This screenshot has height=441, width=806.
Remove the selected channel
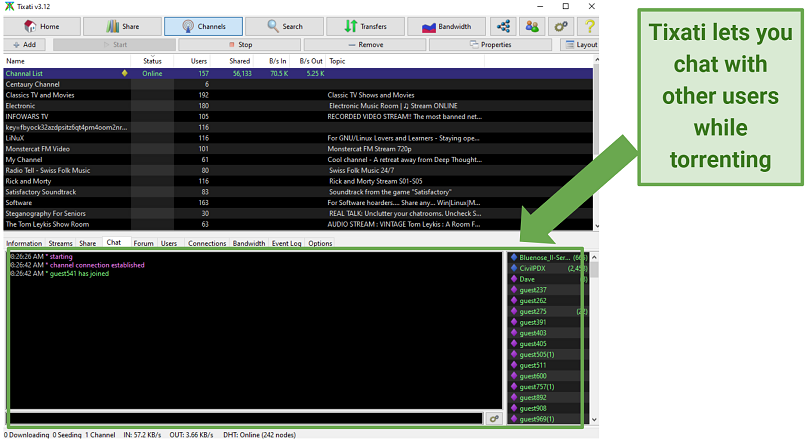coord(365,45)
